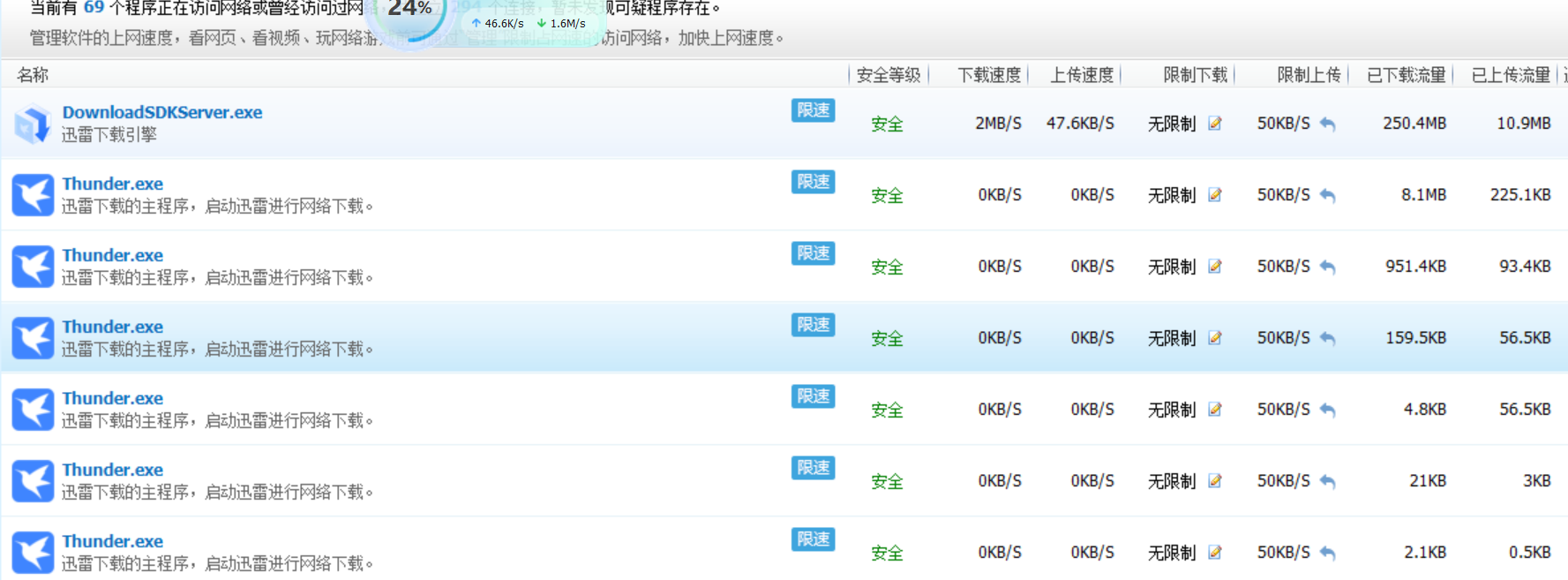Sort by the 安全等级 column header
Image resolution: width=1568 pixels, height=580 pixels.
(888, 75)
